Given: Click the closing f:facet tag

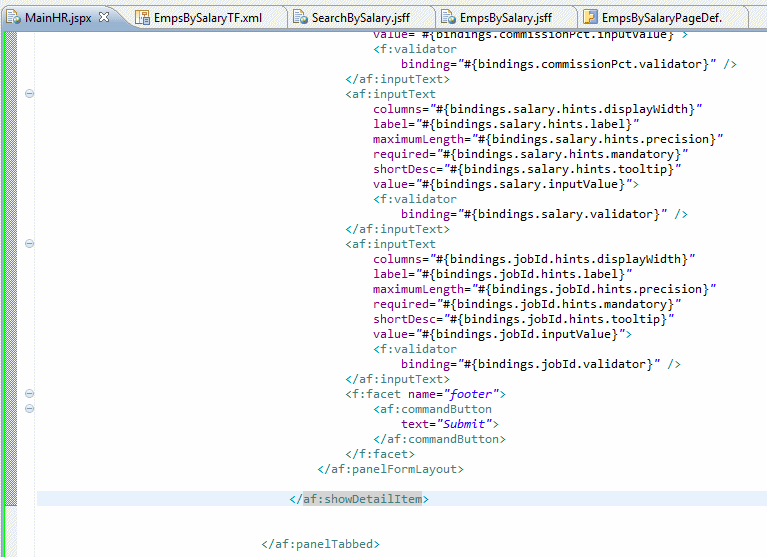Looking at the screenshot, I should (380, 454).
